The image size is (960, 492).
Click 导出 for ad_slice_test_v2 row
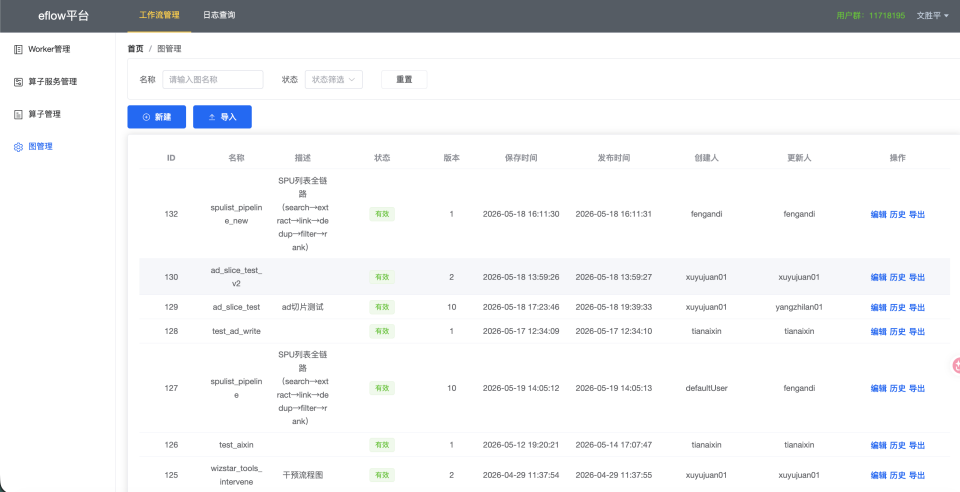[x=917, y=277]
